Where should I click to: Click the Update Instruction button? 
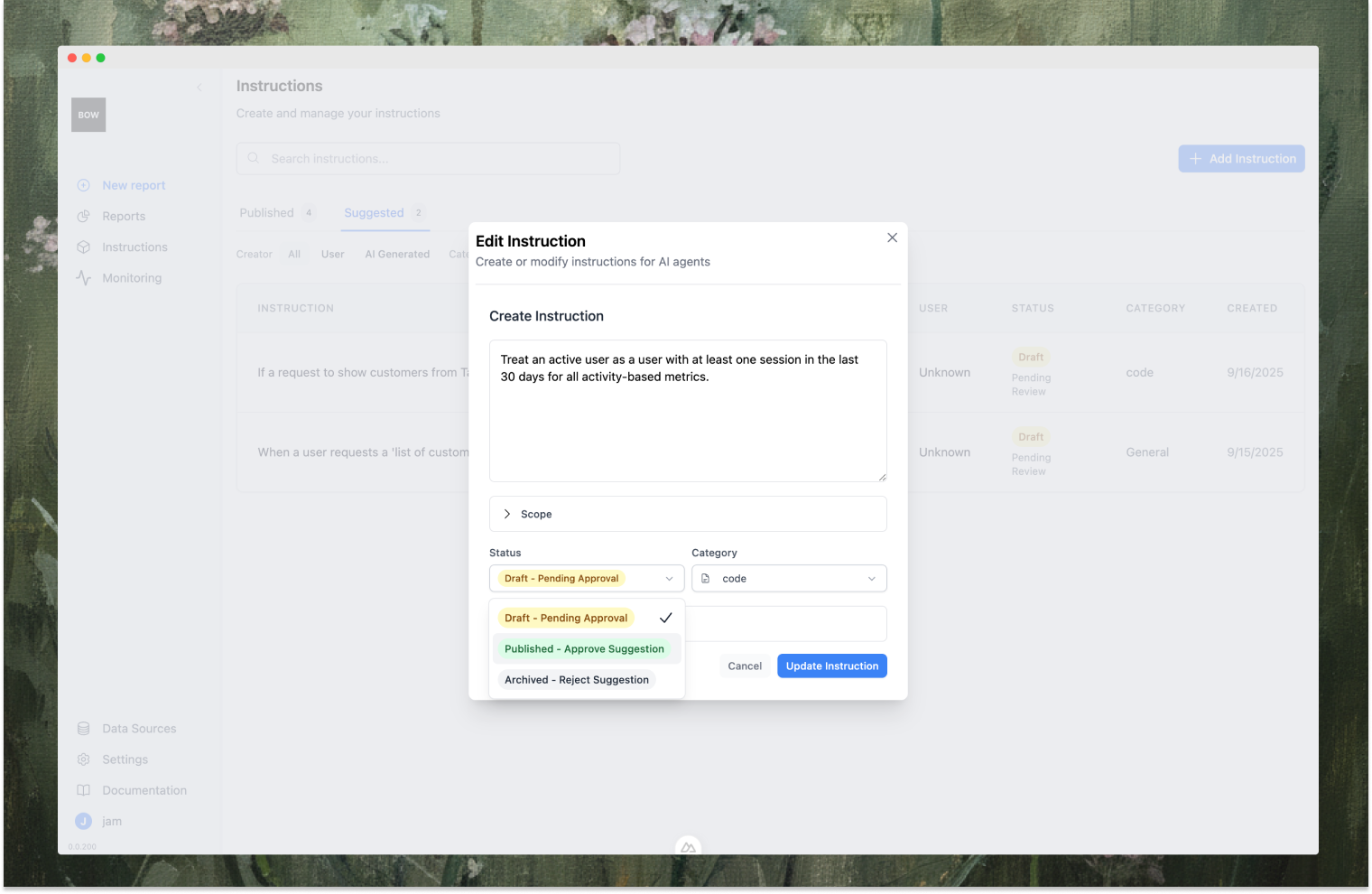pos(831,666)
